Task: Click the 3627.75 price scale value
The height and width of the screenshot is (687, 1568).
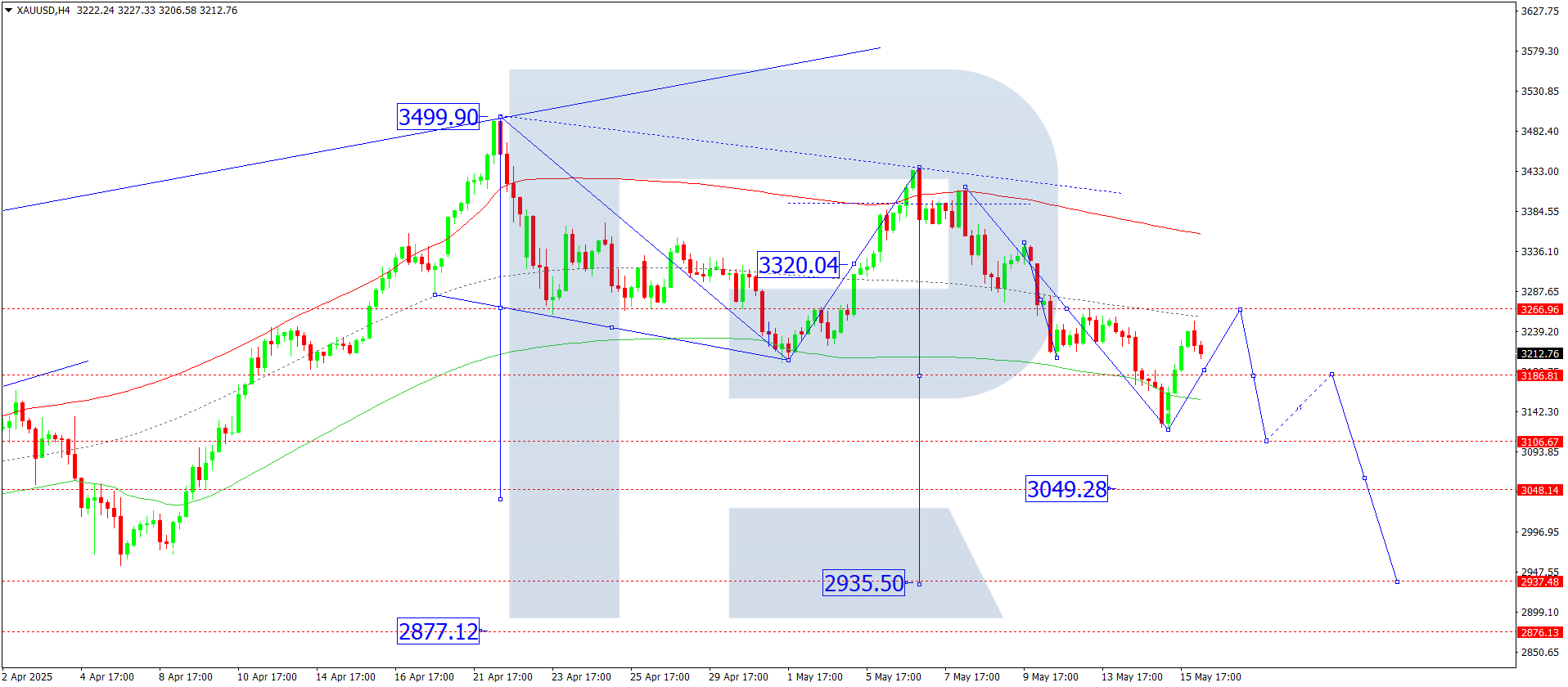Action: point(1539,11)
